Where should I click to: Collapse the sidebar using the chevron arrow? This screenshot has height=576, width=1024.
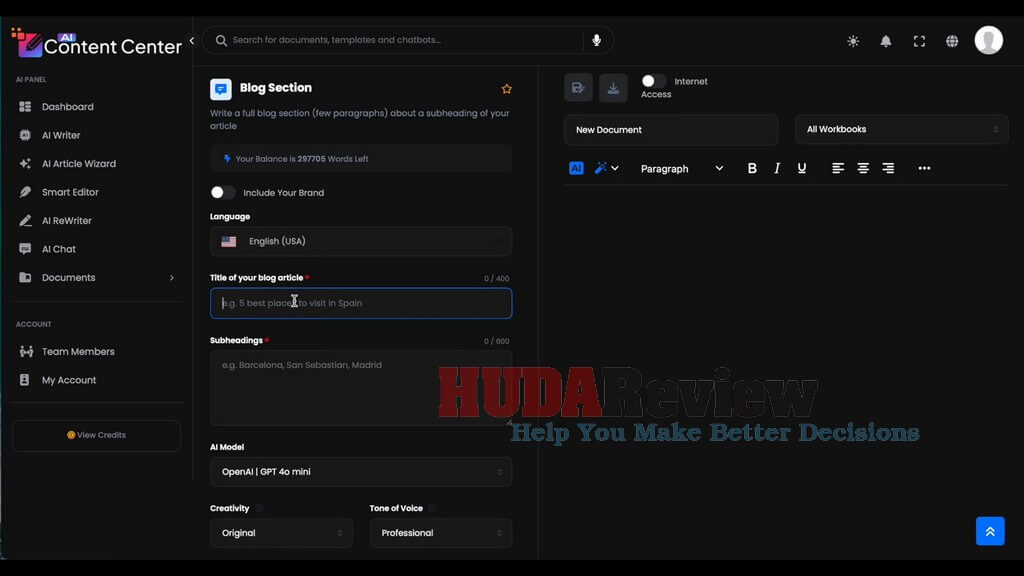(x=192, y=40)
